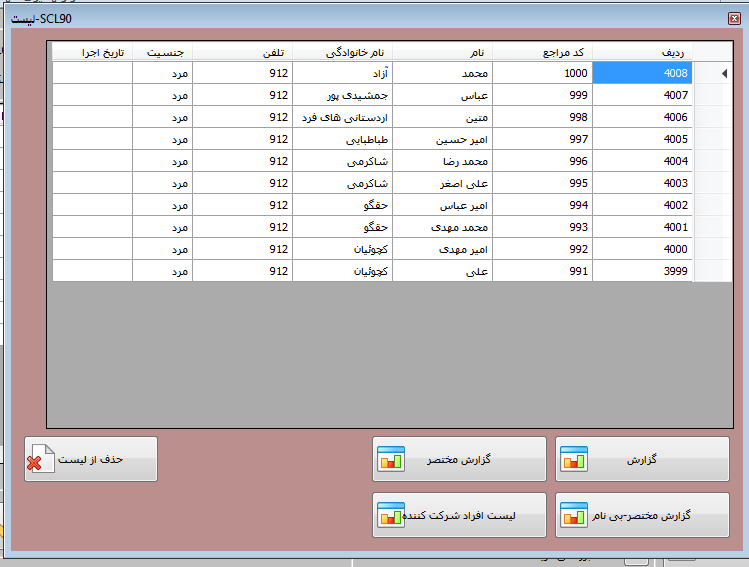Open the گزارش report button
Image resolution: width=749 pixels, height=567 pixels.
(642, 459)
